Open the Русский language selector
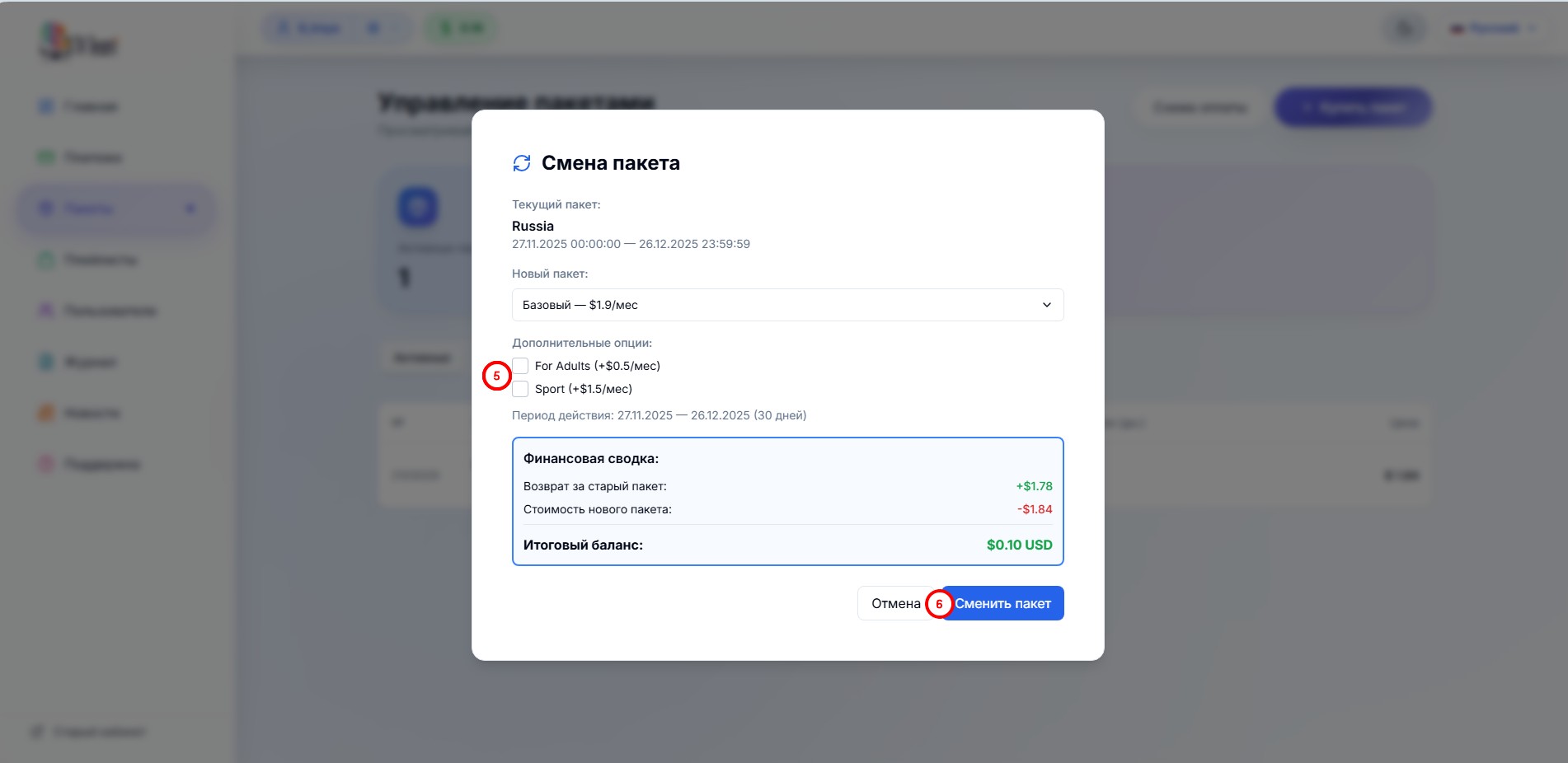 pos(1494,29)
